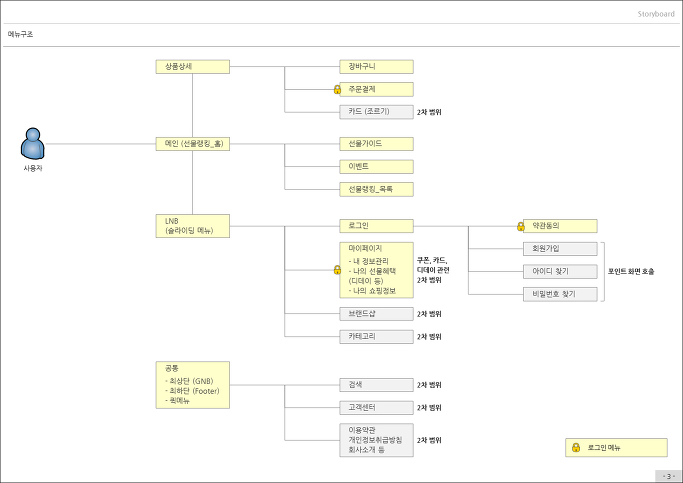
Task: Click the 공통 common menu box
Action: click(x=193, y=385)
